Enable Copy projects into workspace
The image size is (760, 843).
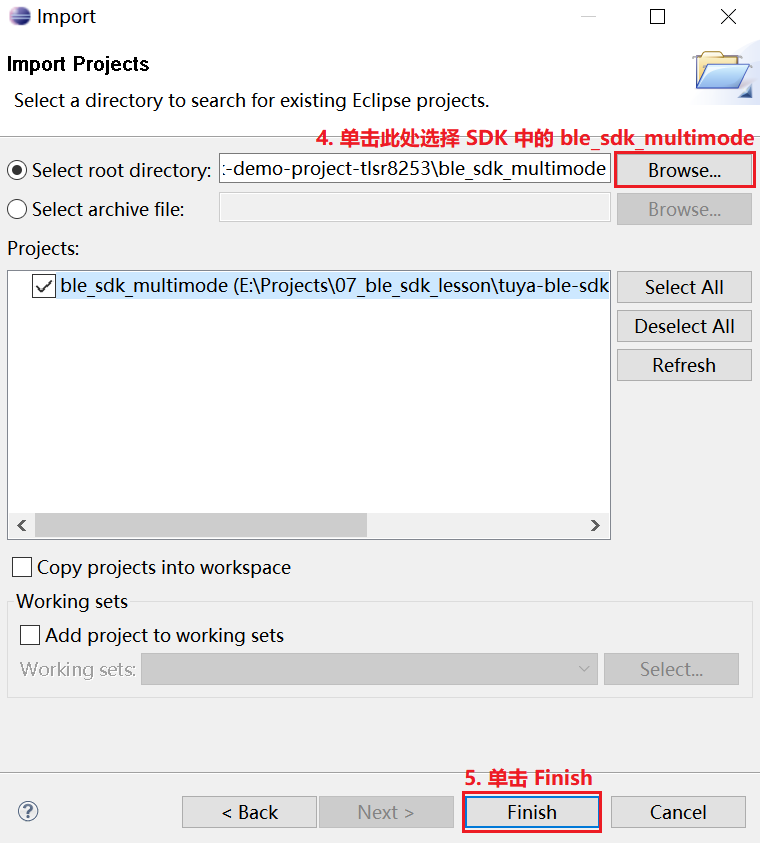click(21, 567)
